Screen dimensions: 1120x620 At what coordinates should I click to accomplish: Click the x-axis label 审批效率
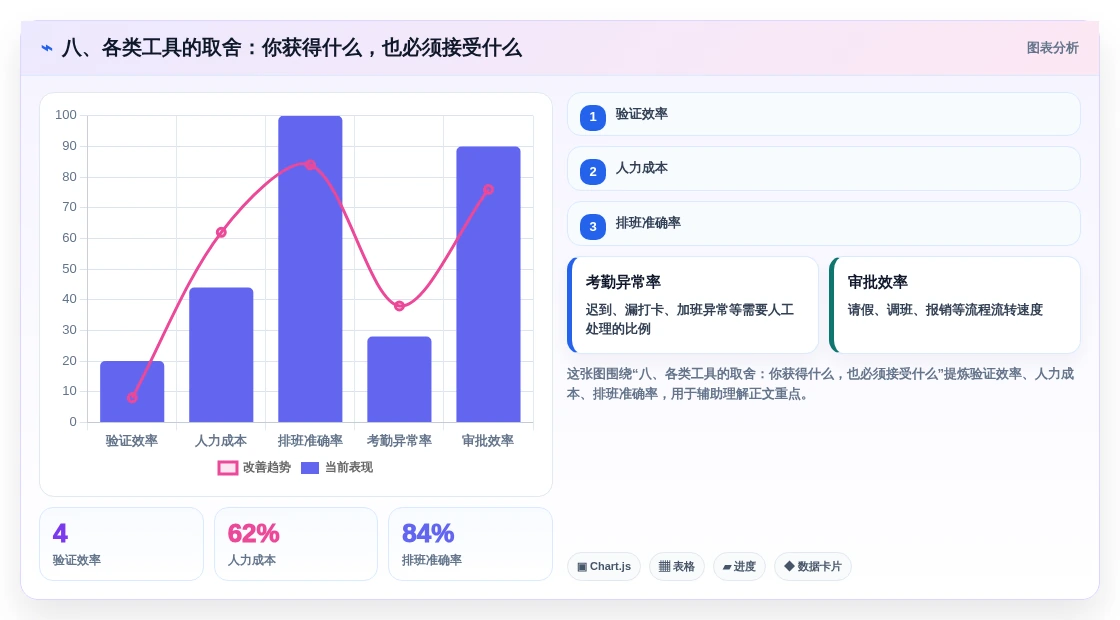(x=489, y=441)
